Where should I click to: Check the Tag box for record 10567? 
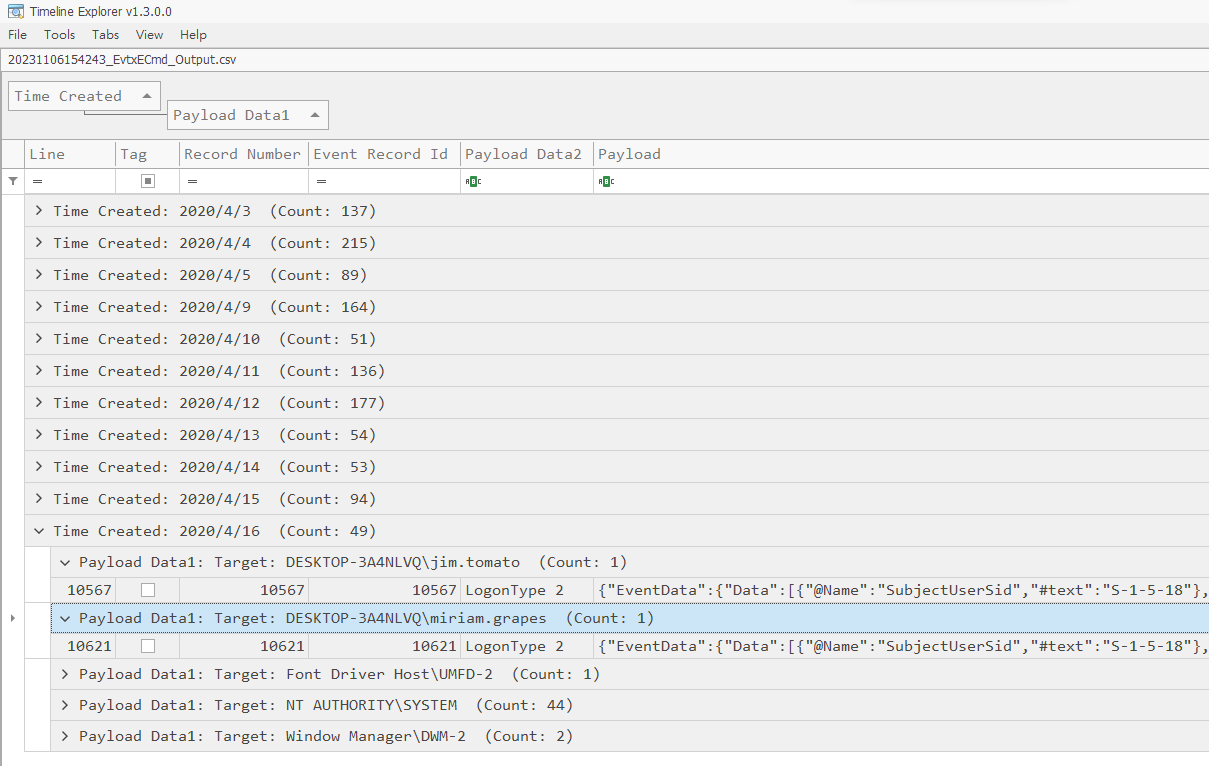click(148, 590)
